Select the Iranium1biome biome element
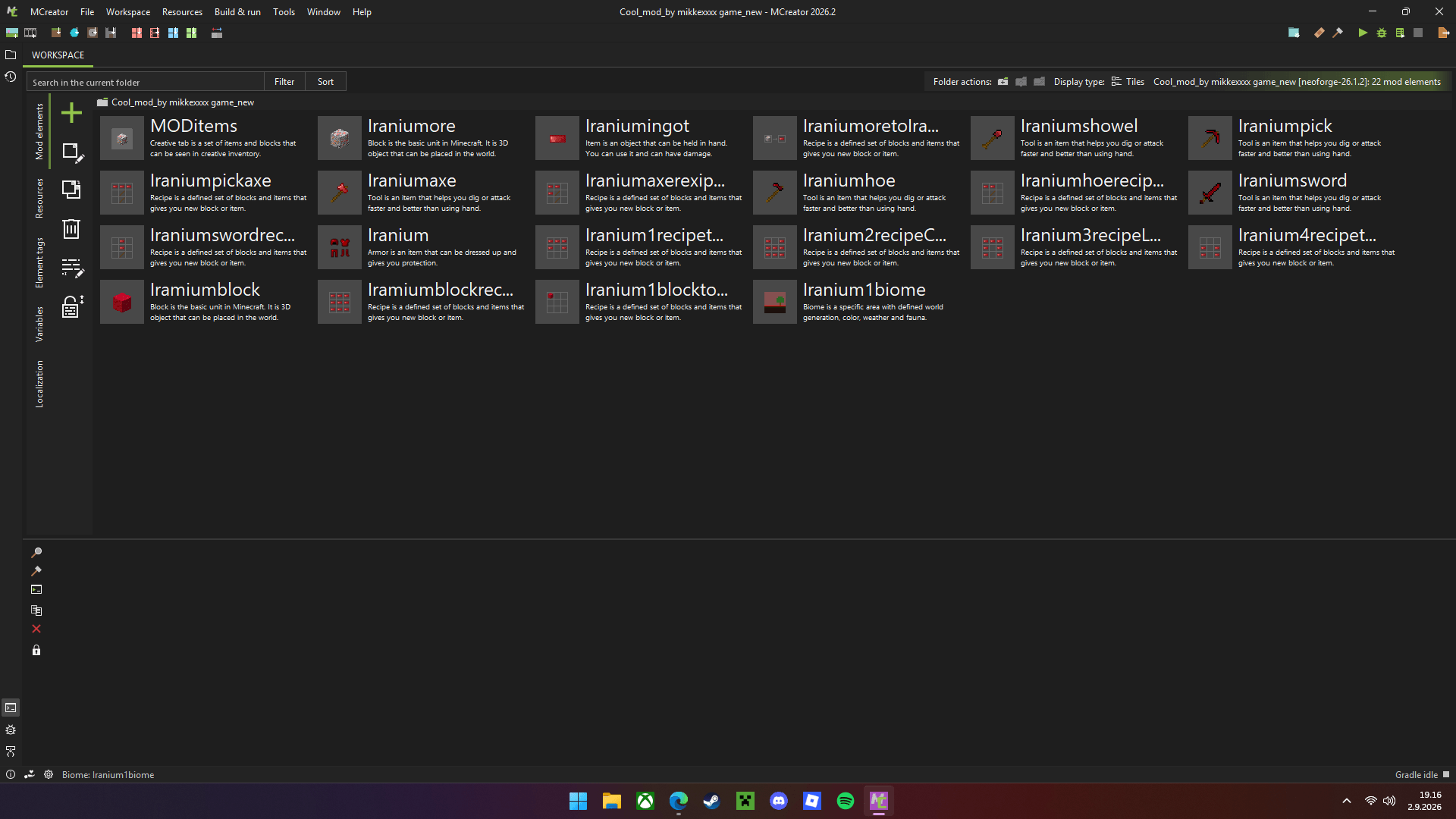 pos(857,302)
